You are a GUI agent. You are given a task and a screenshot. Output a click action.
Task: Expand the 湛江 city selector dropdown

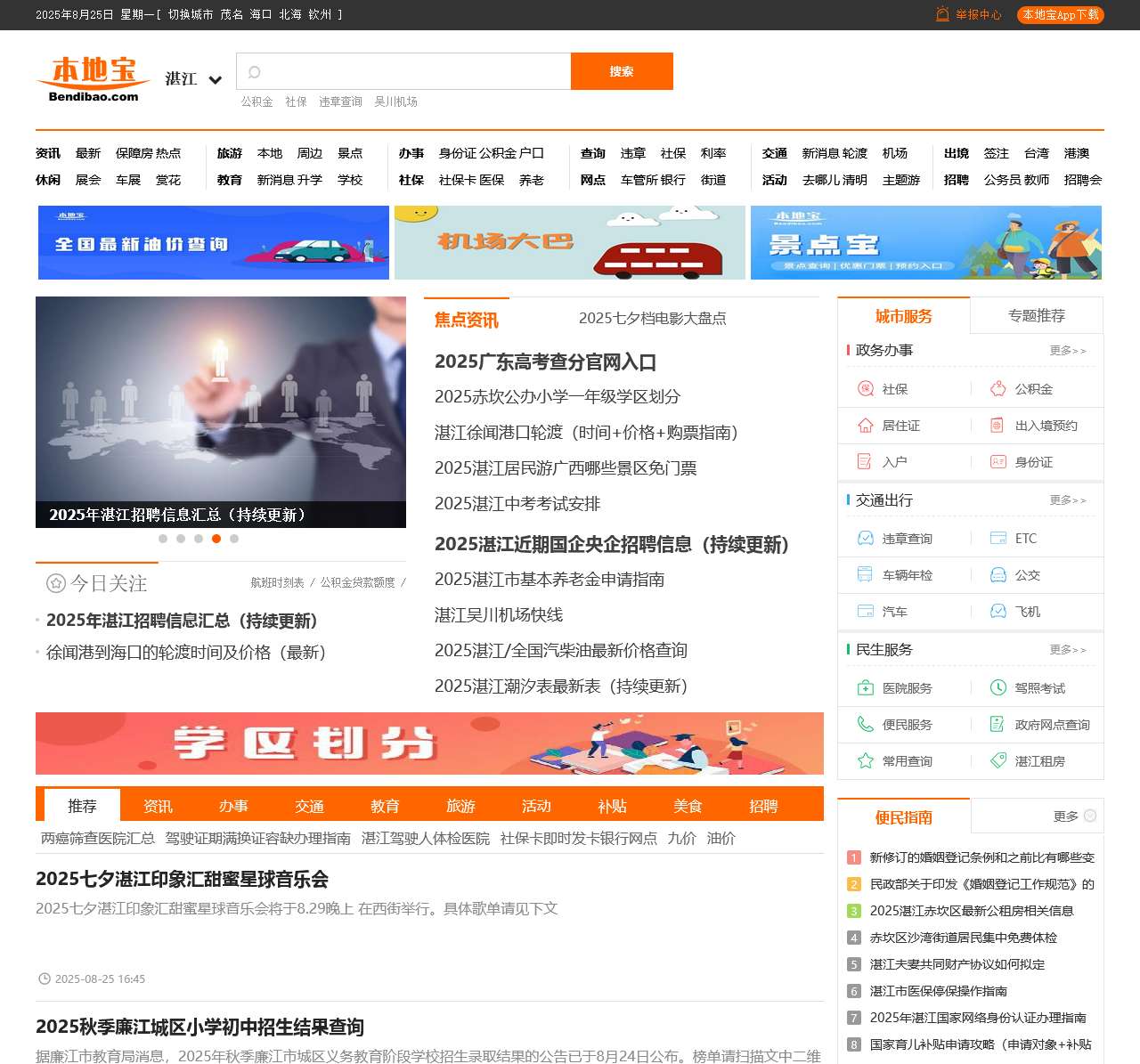tap(215, 80)
